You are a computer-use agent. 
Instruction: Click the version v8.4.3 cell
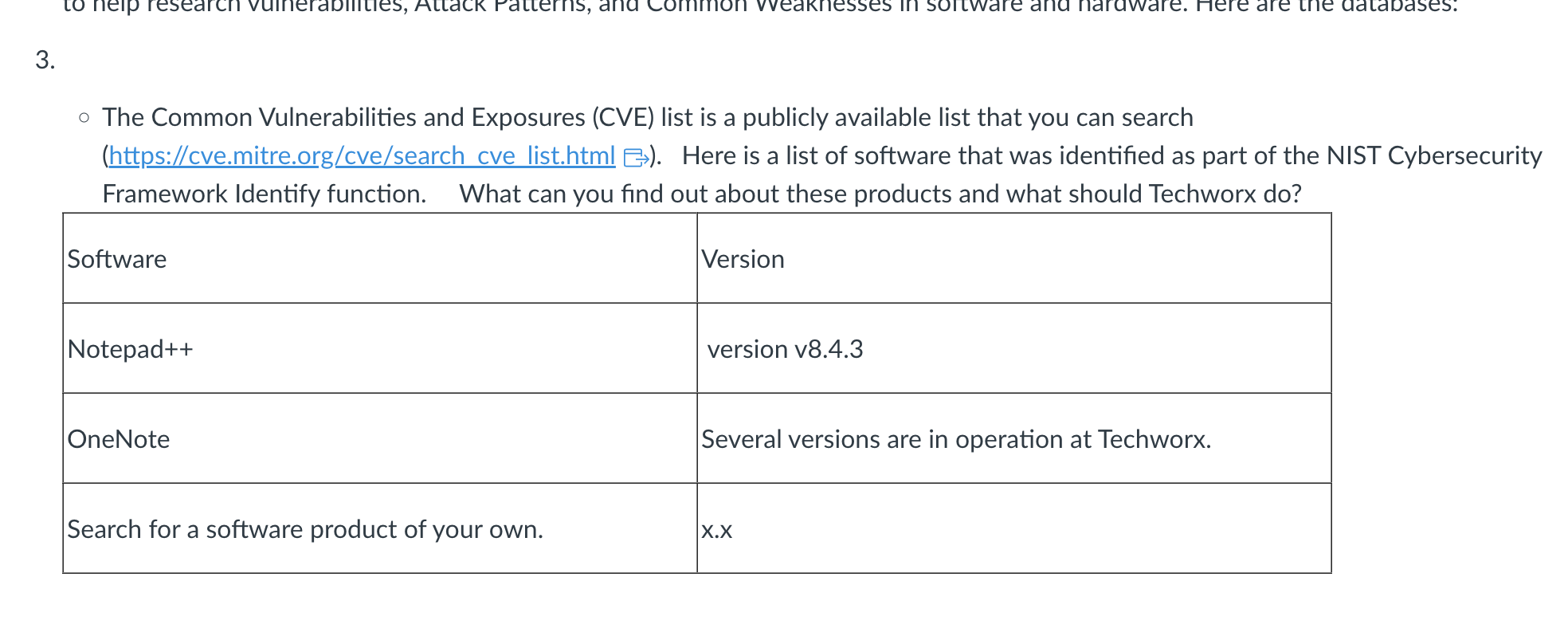pos(1014,348)
